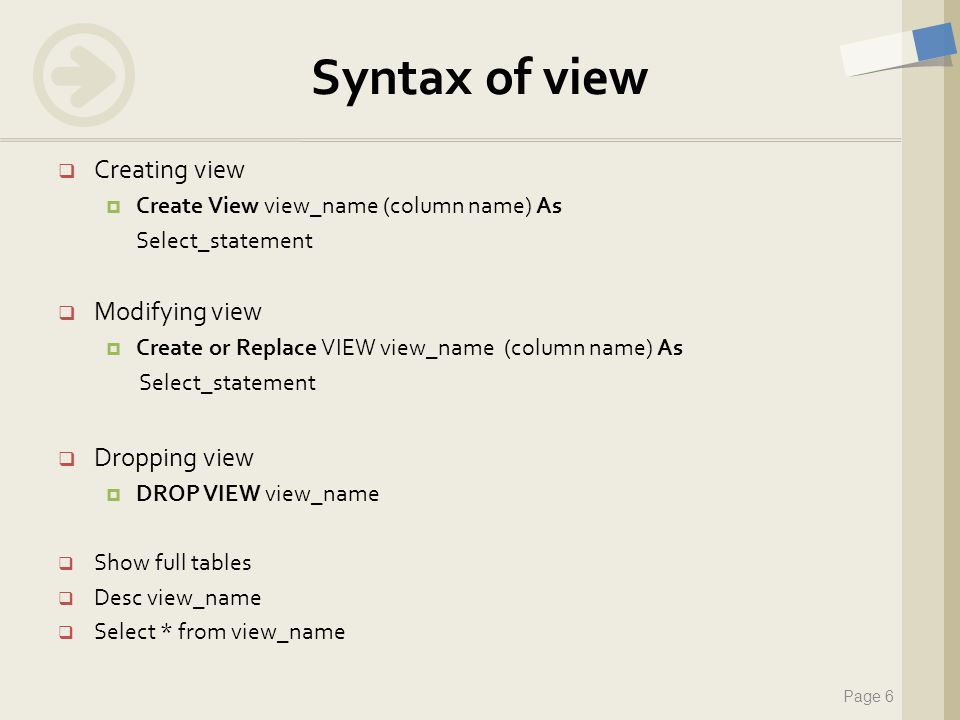Click the green bullet before Create View
The height and width of the screenshot is (720, 960).
113,207
